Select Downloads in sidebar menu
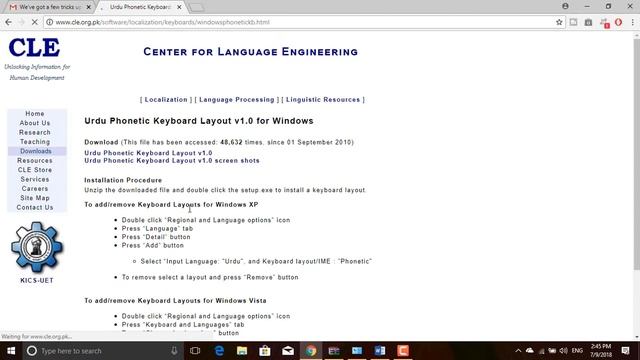The image size is (640, 360). pos(36,151)
